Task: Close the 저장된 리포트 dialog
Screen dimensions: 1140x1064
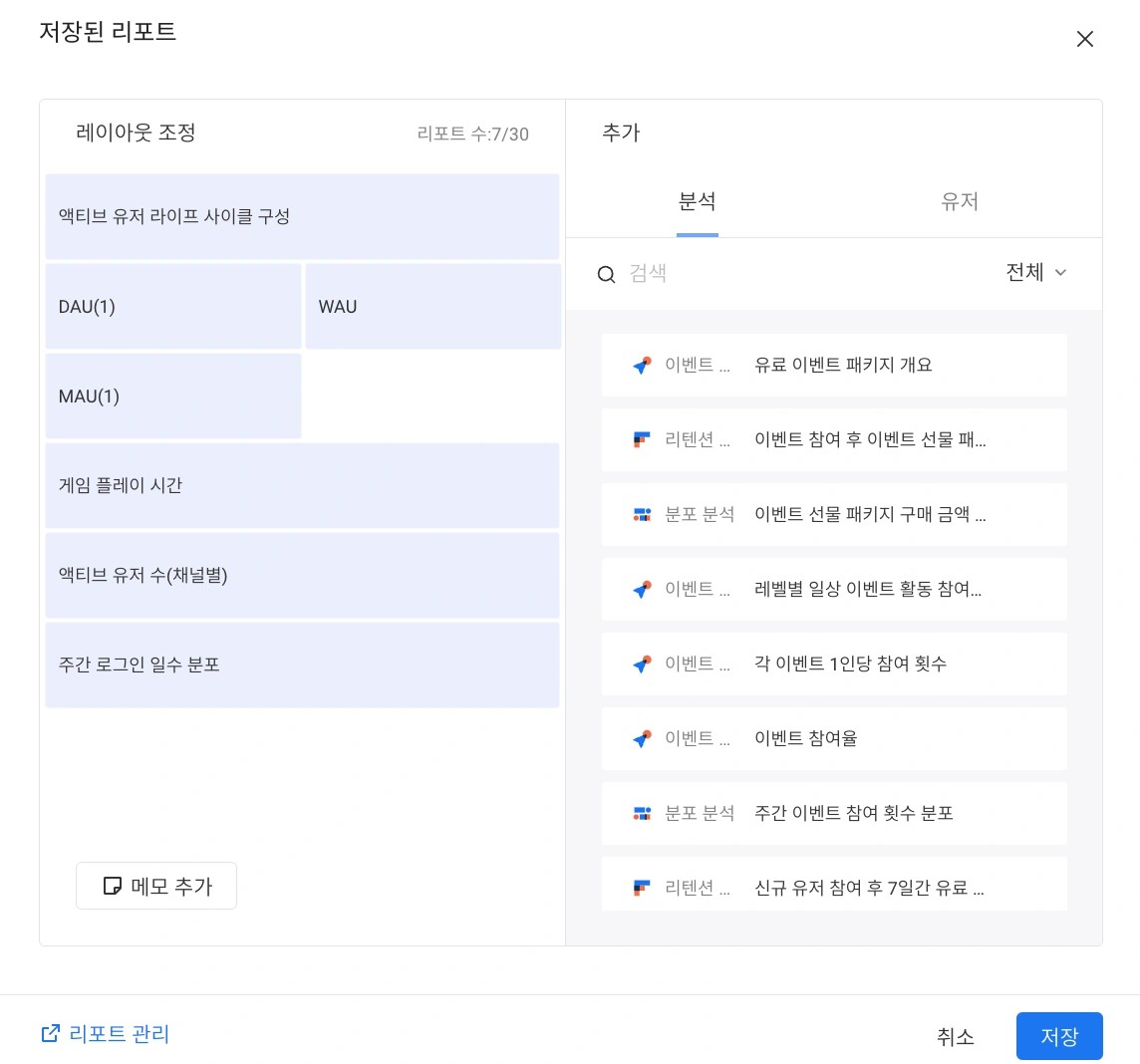Action: [1085, 39]
